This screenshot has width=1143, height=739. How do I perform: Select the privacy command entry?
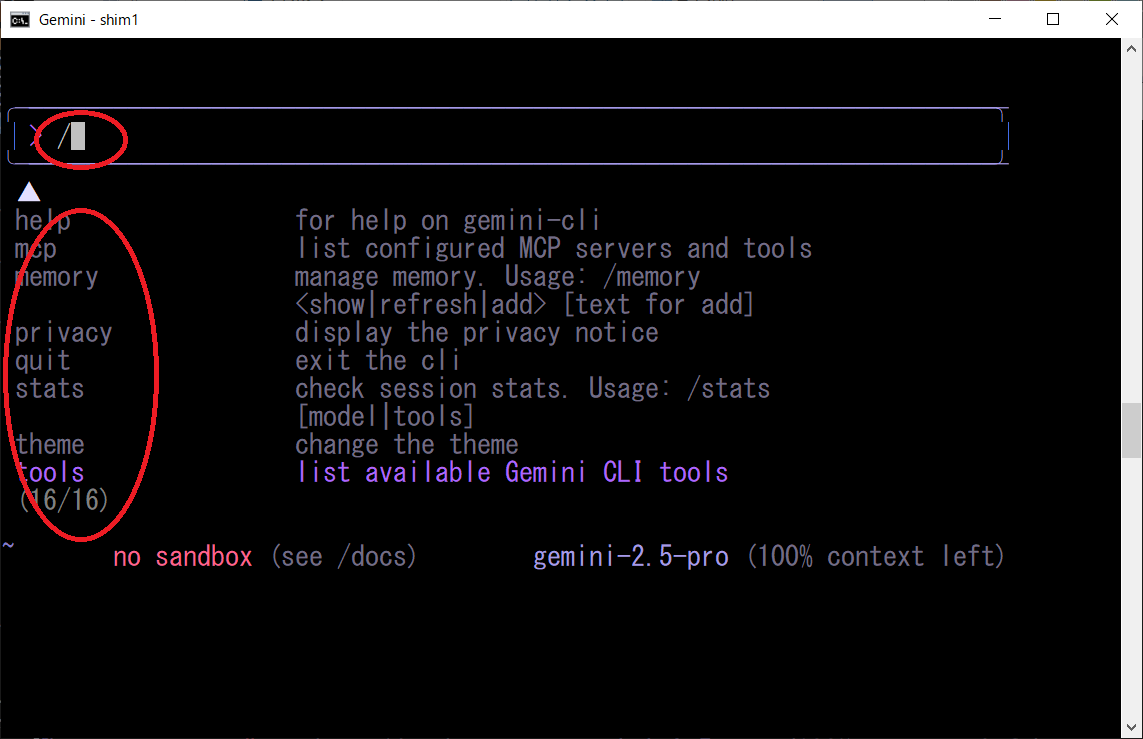coord(63,333)
